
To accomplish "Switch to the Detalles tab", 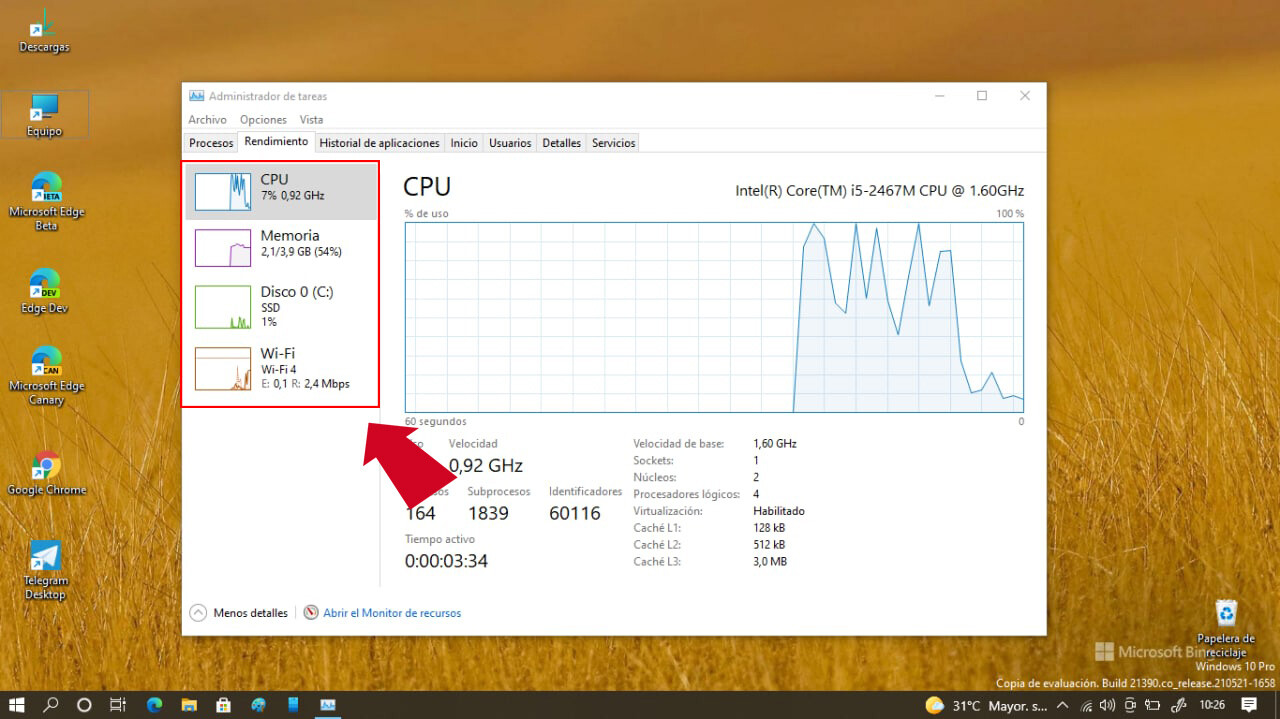I will [x=560, y=142].
